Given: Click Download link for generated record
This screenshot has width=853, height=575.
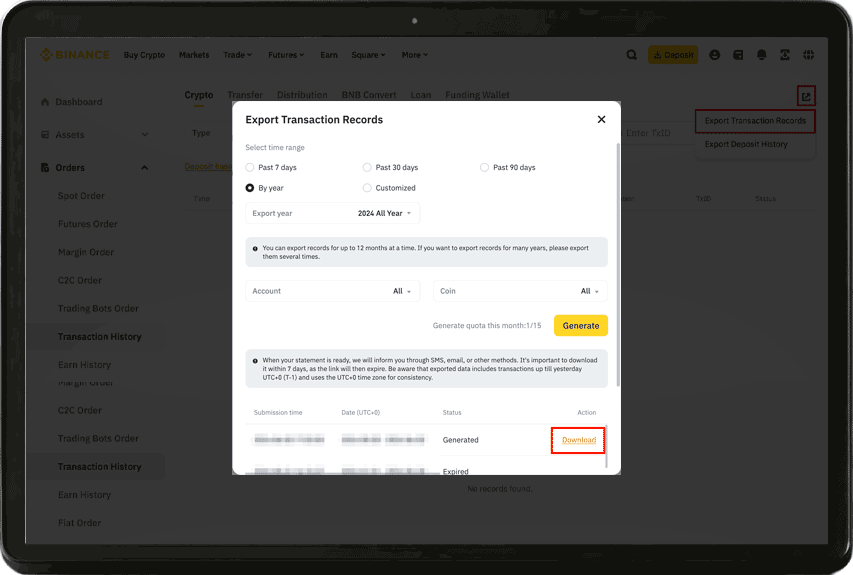Looking at the screenshot, I should pyautogui.click(x=578, y=440).
